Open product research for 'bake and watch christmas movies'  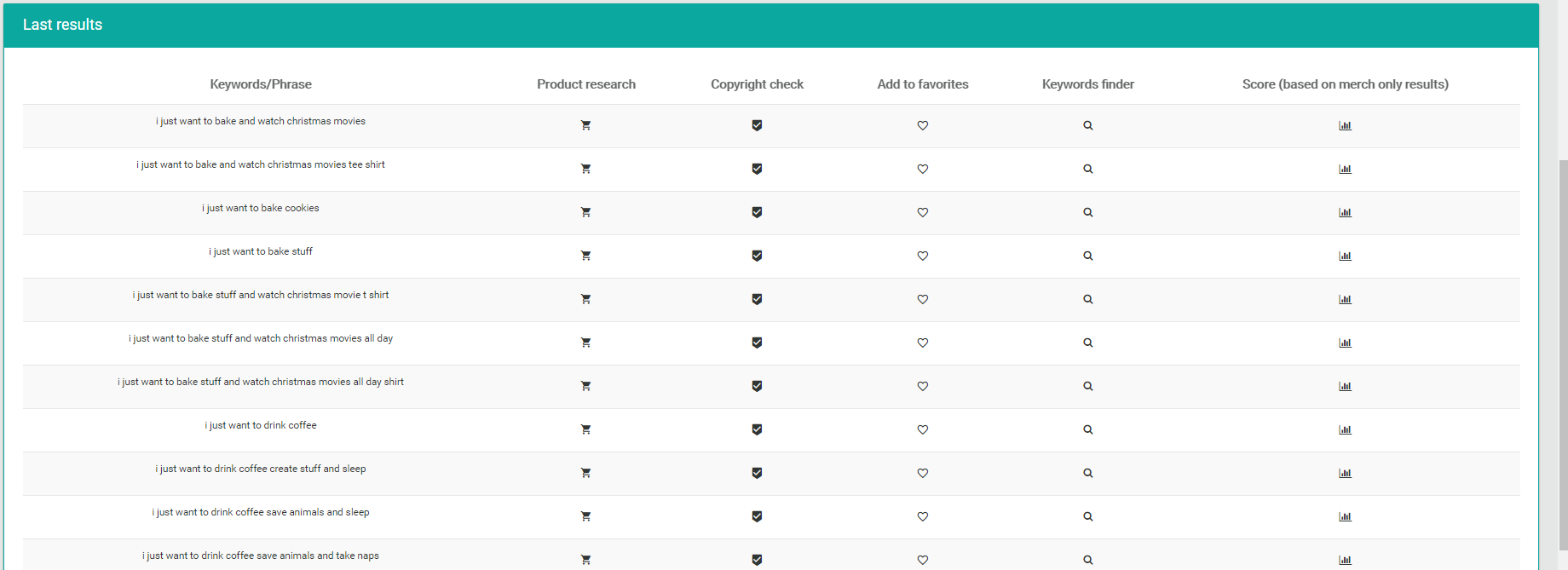585,125
